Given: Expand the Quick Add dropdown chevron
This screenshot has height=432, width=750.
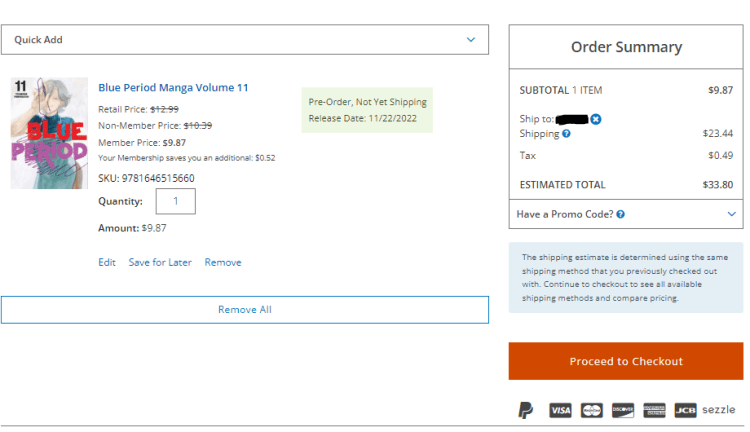Looking at the screenshot, I should [x=471, y=40].
